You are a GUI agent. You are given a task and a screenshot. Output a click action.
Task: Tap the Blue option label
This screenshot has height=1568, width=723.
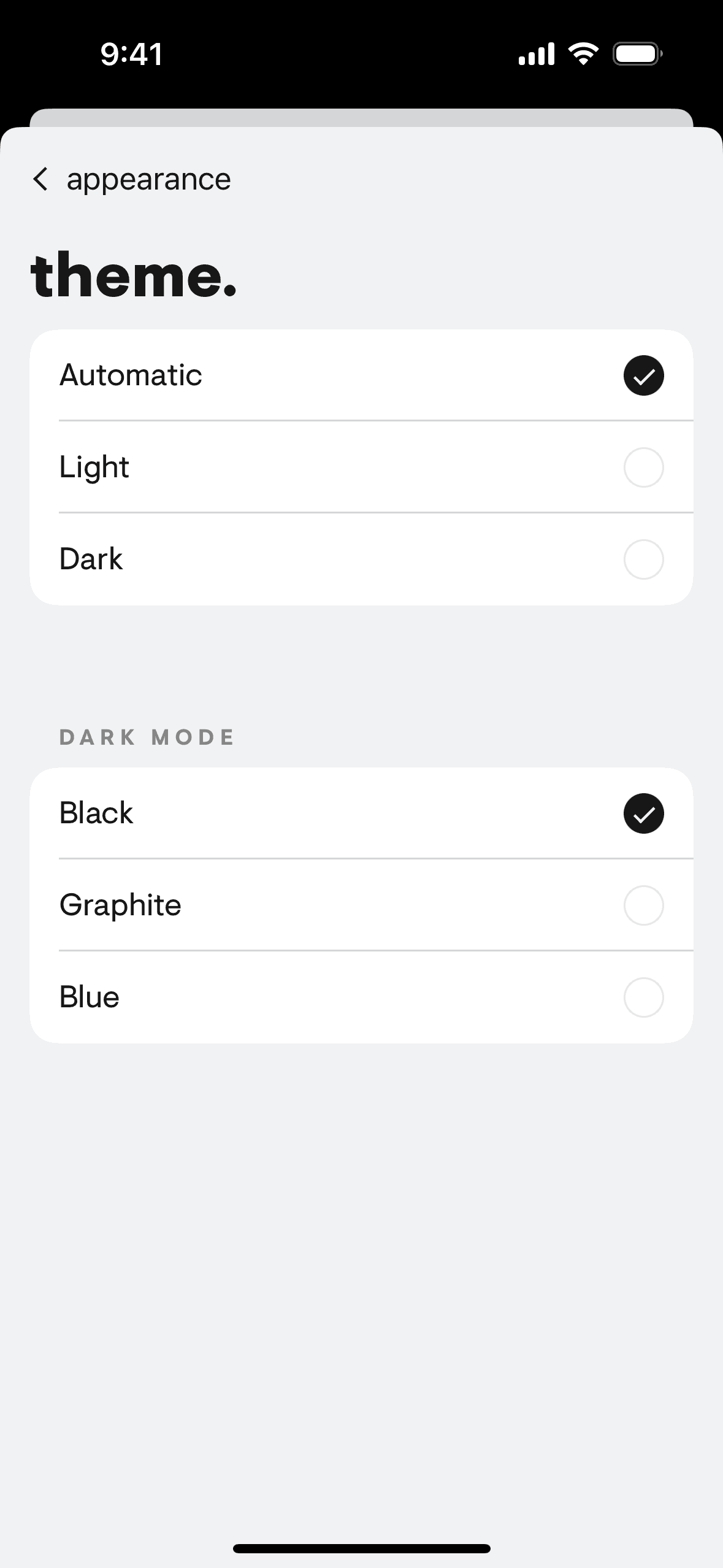click(90, 997)
